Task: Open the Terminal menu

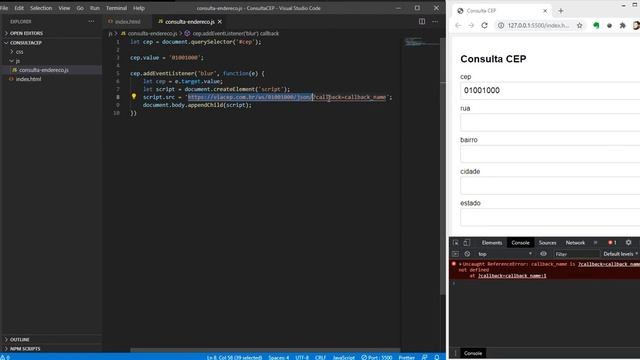Action: (x=116, y=8)
